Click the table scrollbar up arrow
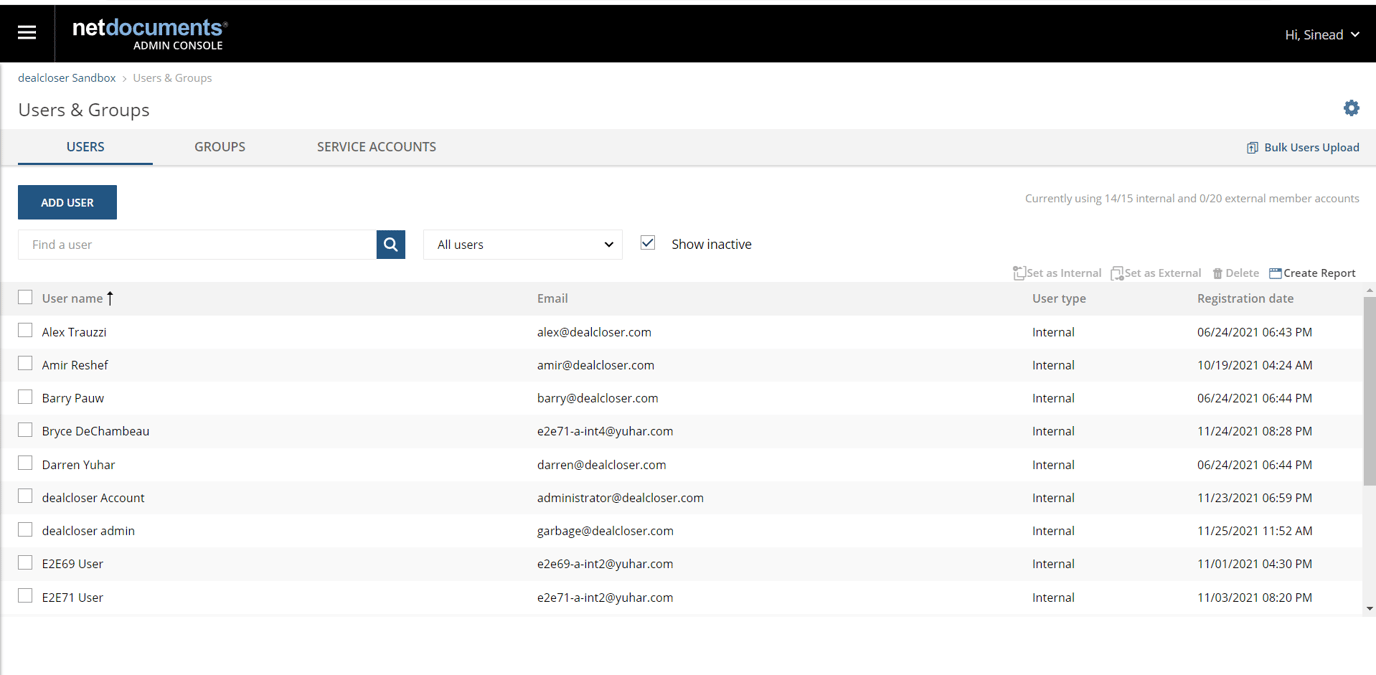Screen dimensions: 1376x675 (x=1369, y=290)
